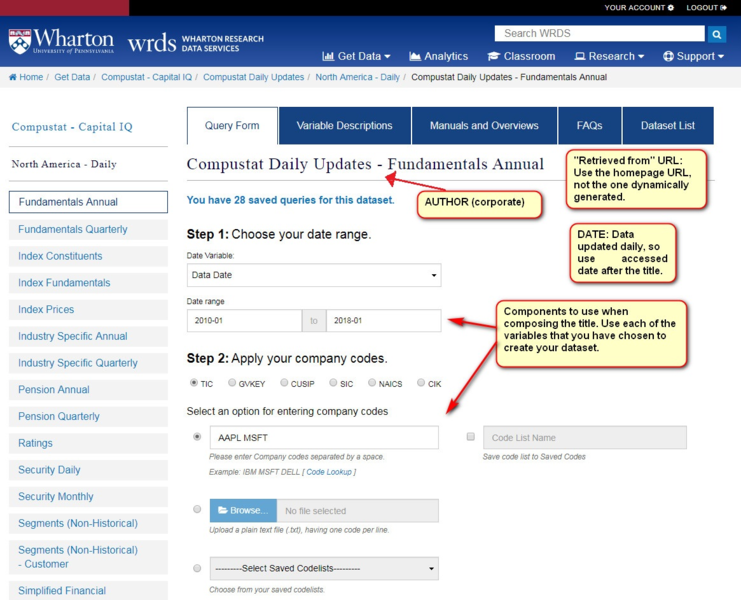Open the 28 saved queries link
The height and width of the screenshot is (600, 741).
pyautogui.click(x=290, y=200)
